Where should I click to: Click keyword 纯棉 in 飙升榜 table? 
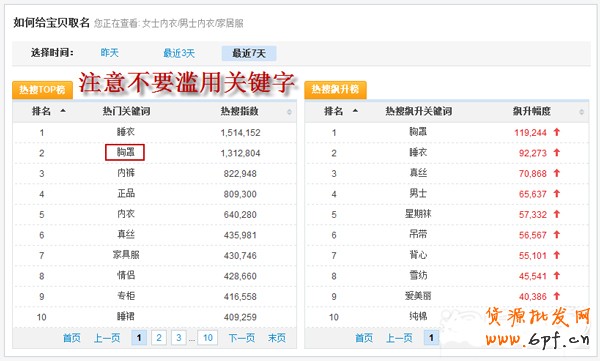point(418,317)
